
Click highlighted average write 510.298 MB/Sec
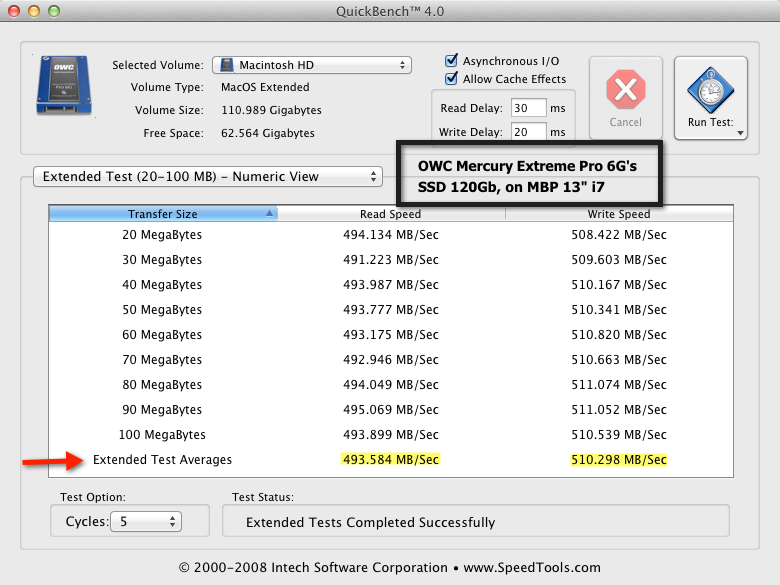coord(619,460)
